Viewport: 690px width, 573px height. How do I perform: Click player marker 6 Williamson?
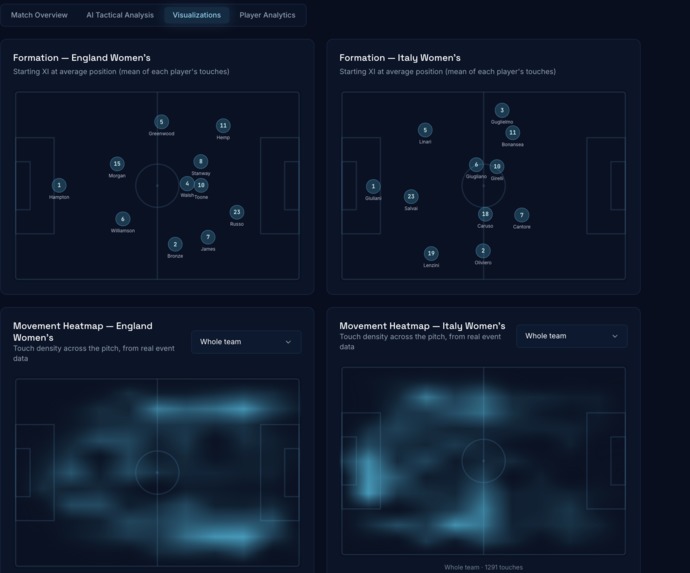pyautogui.click(x=123, y=219)
